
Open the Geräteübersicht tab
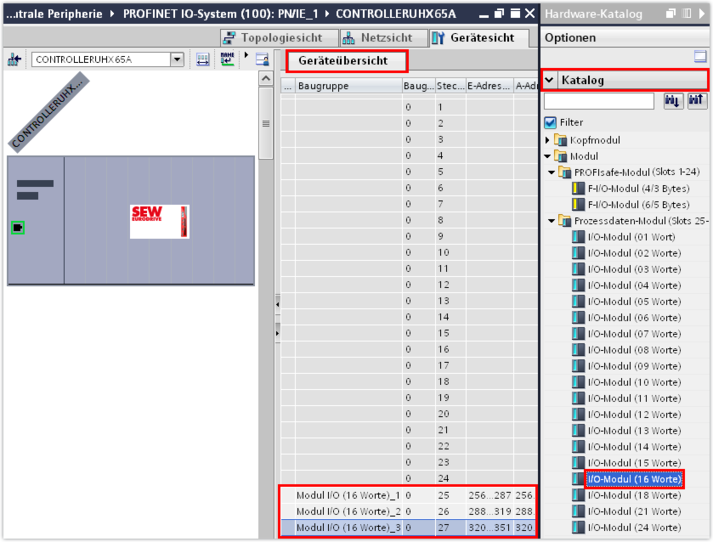point(347,61)
